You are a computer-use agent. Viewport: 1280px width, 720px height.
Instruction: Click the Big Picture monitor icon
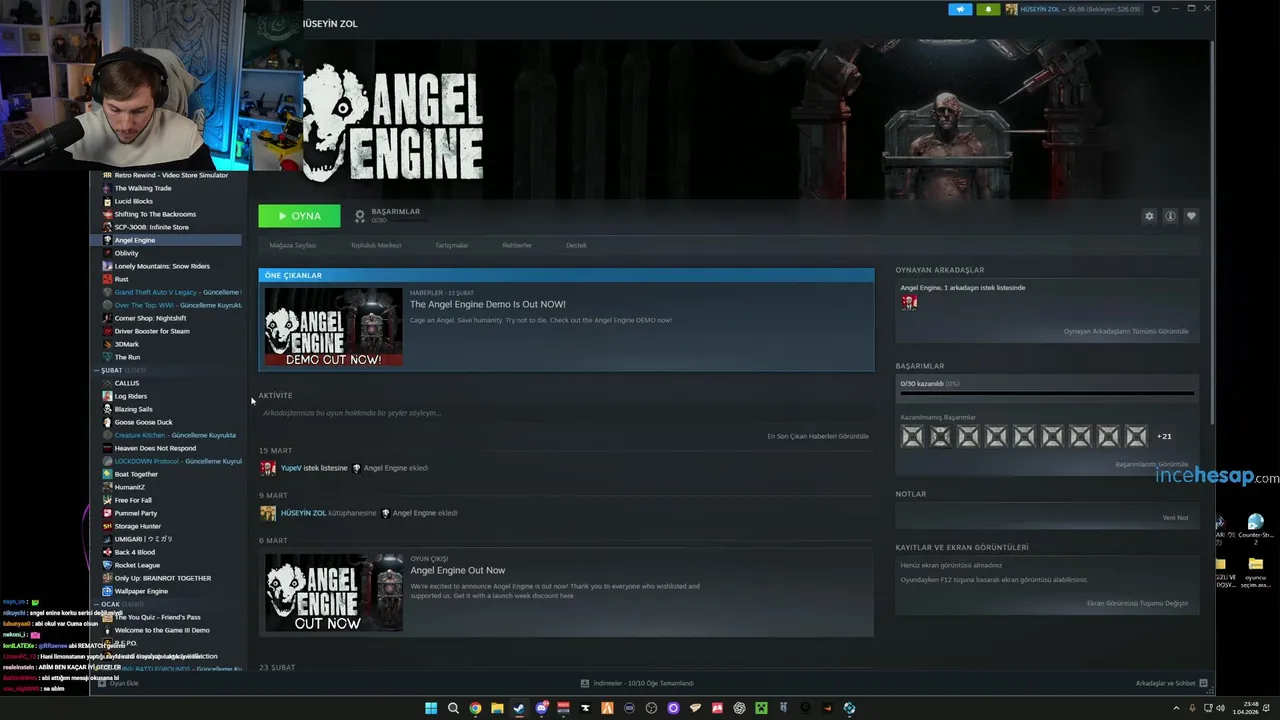pos(1156,9)
